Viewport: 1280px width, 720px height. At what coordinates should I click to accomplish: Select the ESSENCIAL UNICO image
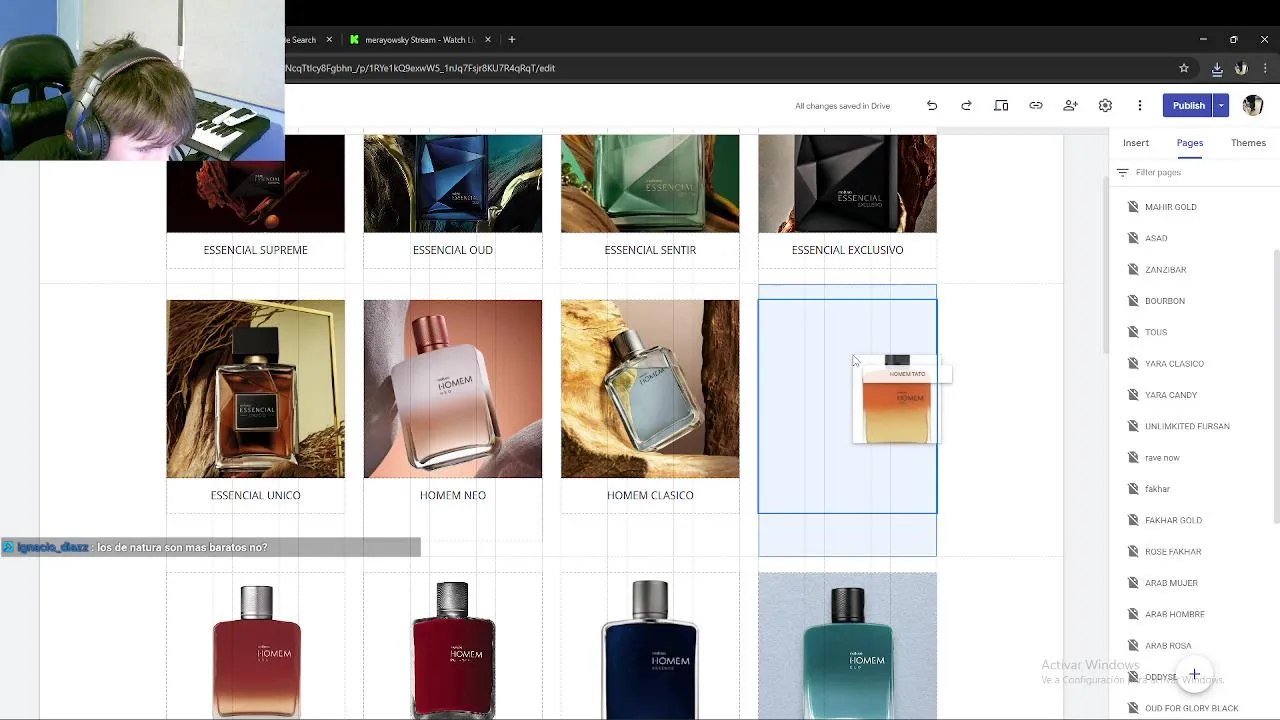point(255,389)
